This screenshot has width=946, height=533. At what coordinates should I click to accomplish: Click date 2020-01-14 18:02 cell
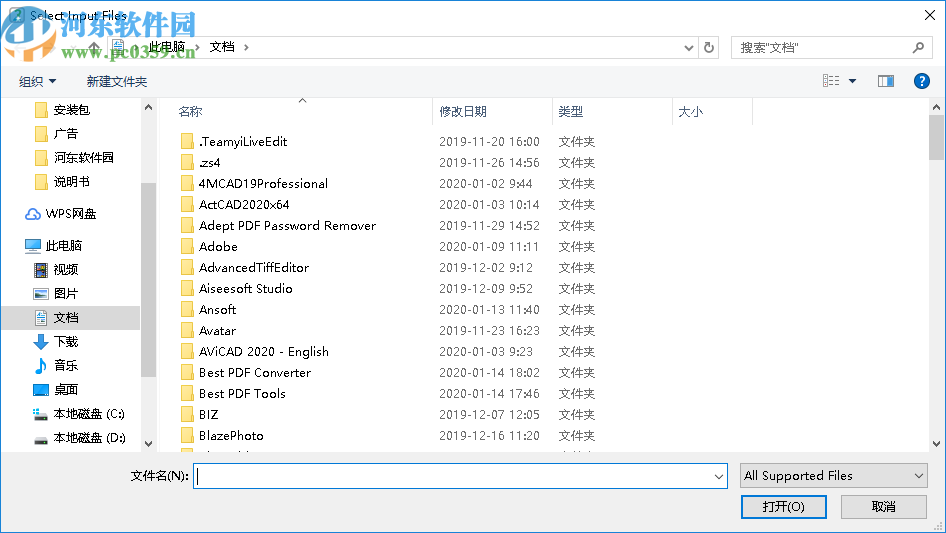coord(489,373)
